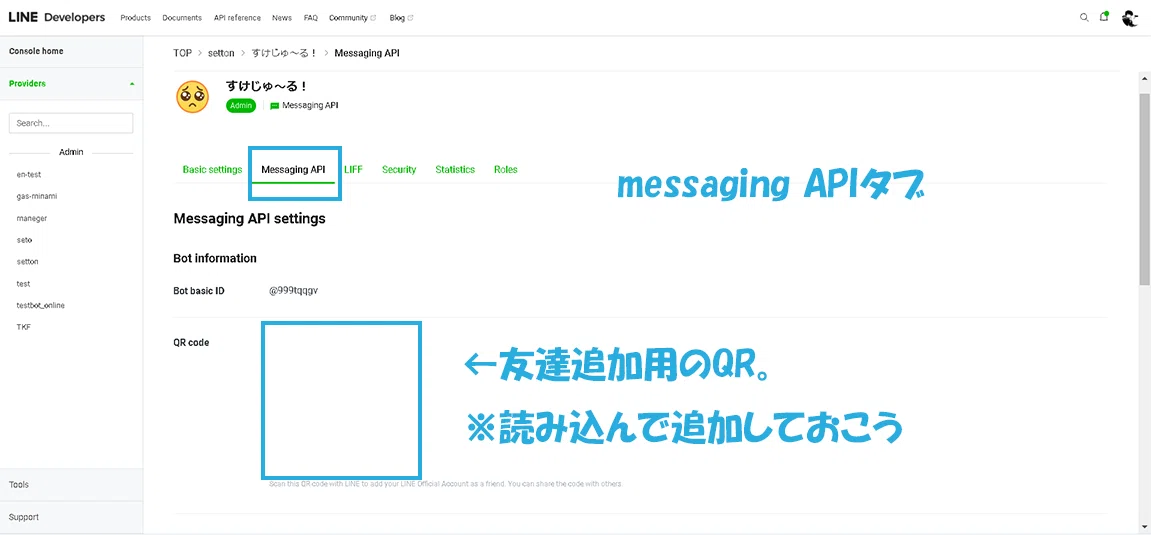Image resolution: width=1151 pixels, height=535 pixels.
Task: Click the Messaging API settings heading
Action: [x=249, y=219]
